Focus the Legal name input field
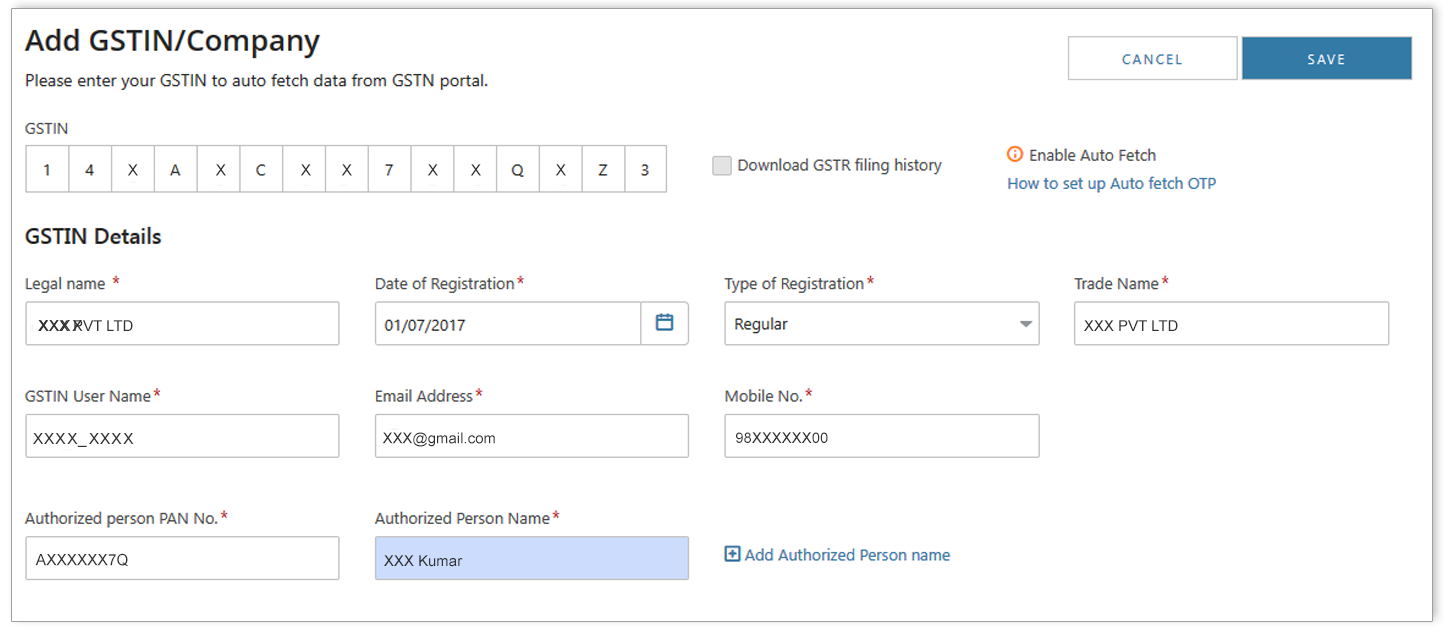This screenshot has height=633, width=1444. pyautogui.click(x=182, y=324)
